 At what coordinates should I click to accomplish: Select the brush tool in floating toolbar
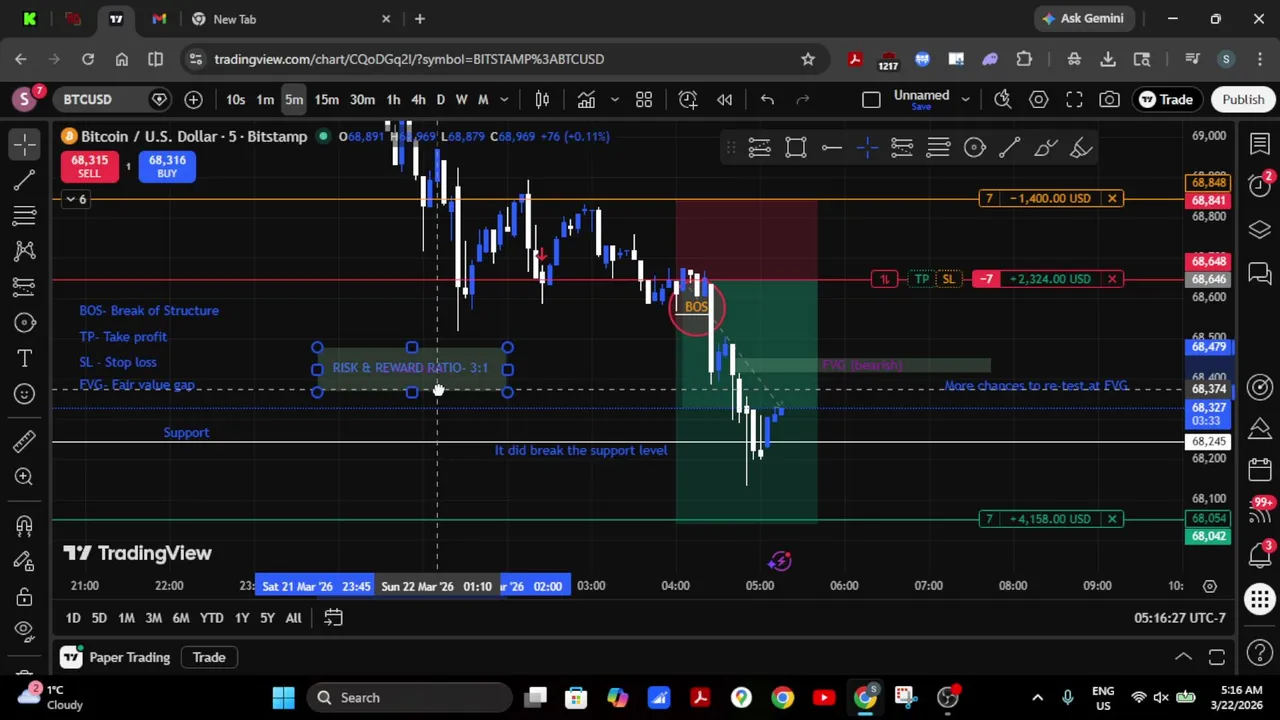pyautogui.click(x=1045, y=148)
